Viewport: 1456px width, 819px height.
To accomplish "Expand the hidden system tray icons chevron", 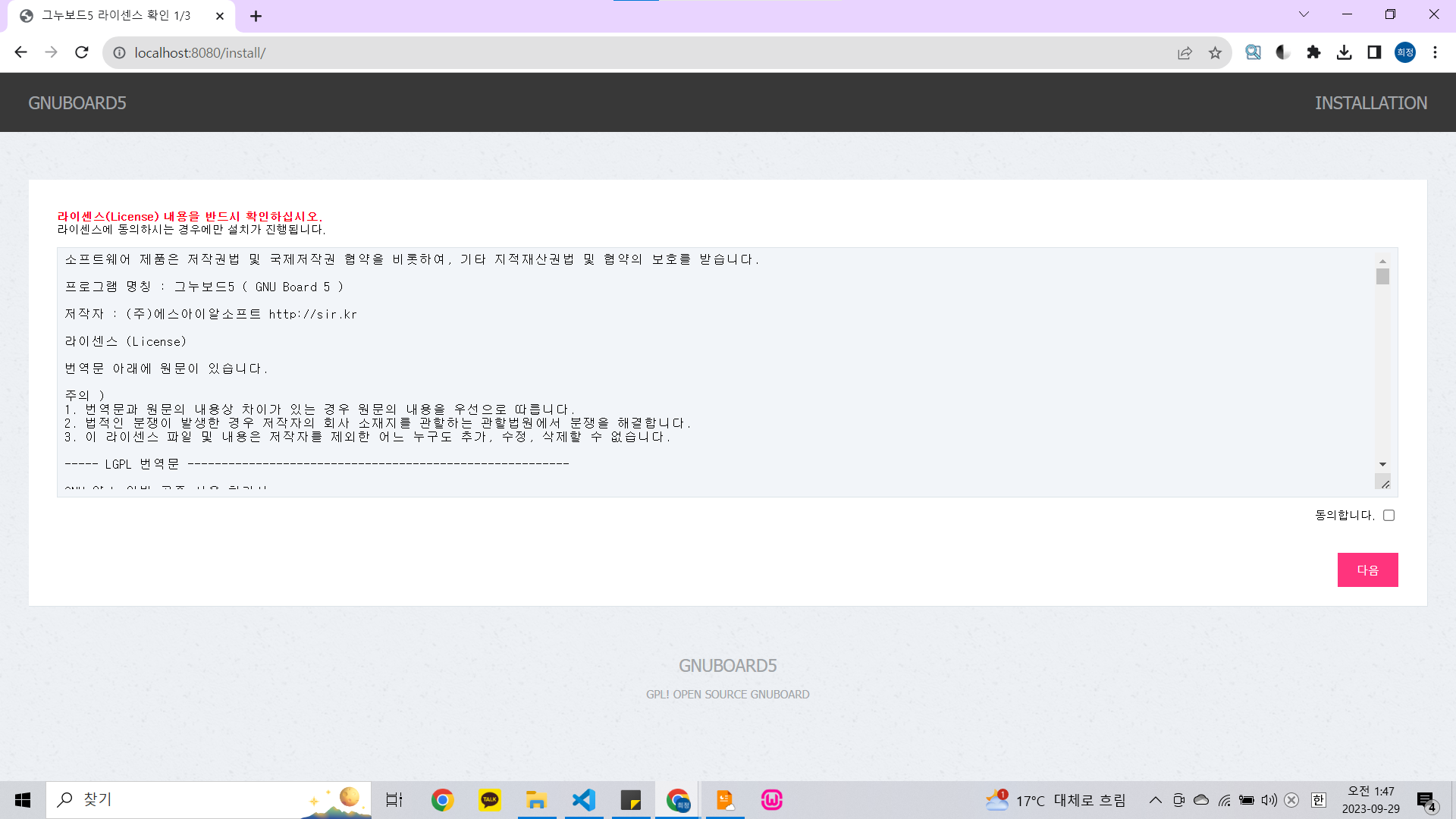I will pos(1156,800).
